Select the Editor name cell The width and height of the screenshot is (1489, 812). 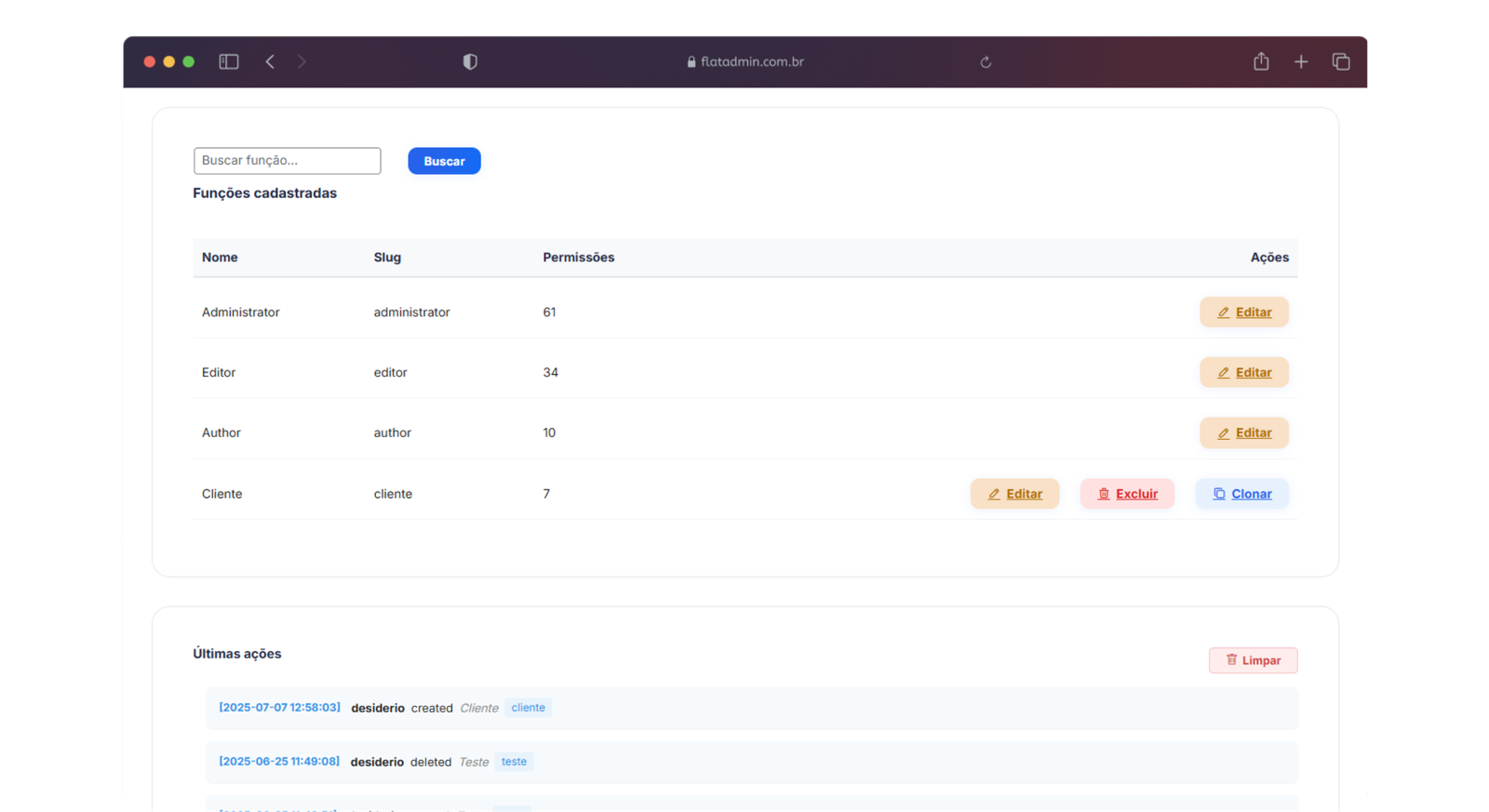[219, 372]
